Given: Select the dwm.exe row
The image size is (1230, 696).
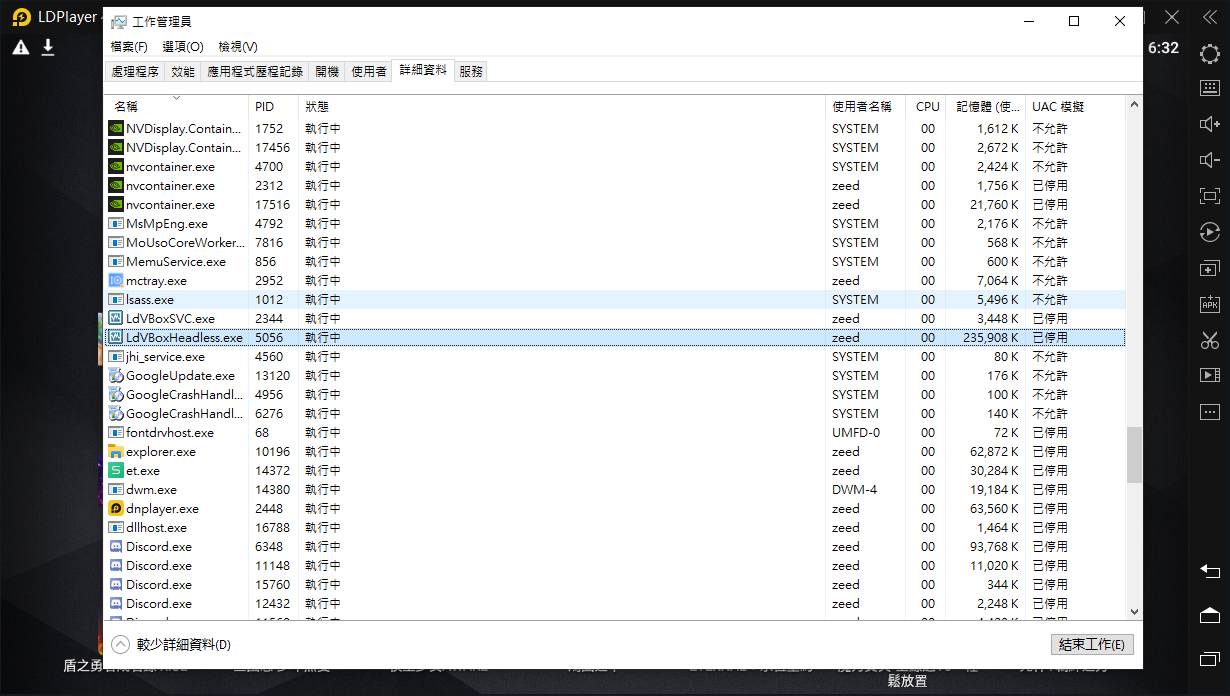Looking at the screenshot, I should (615, 490).
